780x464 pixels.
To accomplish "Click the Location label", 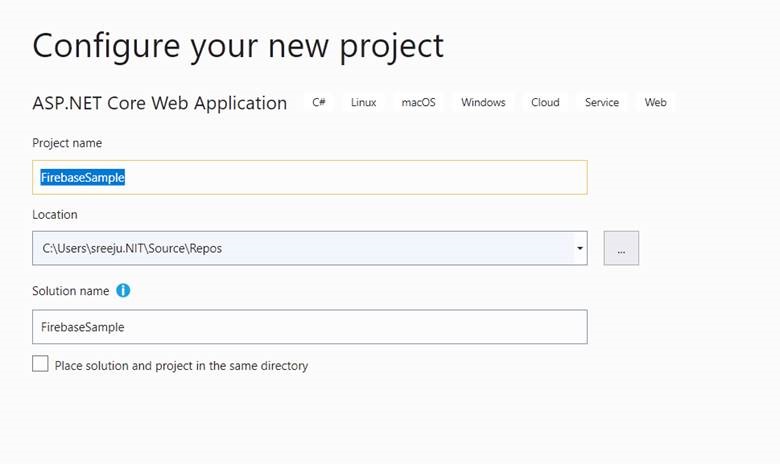I will tap(55, 215).
